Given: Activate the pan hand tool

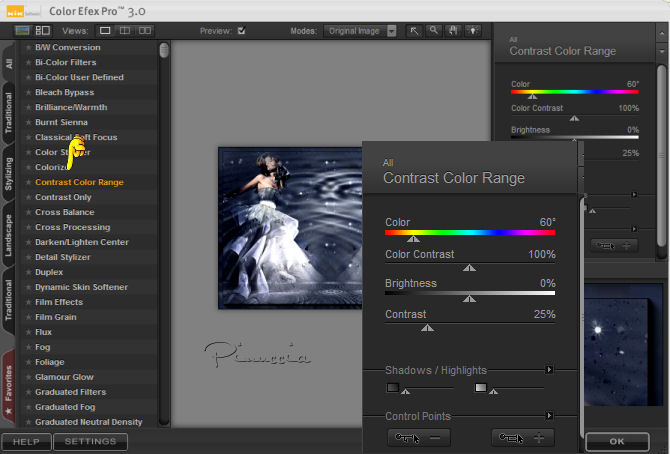Looking at the screenshot, I should [452, 31].
